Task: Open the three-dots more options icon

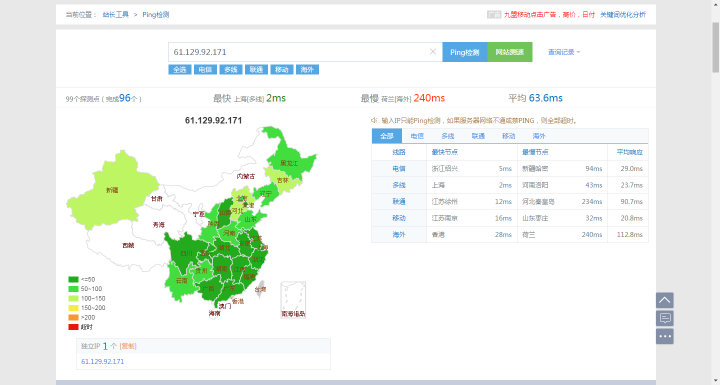Action: click(x=664, y=336)
